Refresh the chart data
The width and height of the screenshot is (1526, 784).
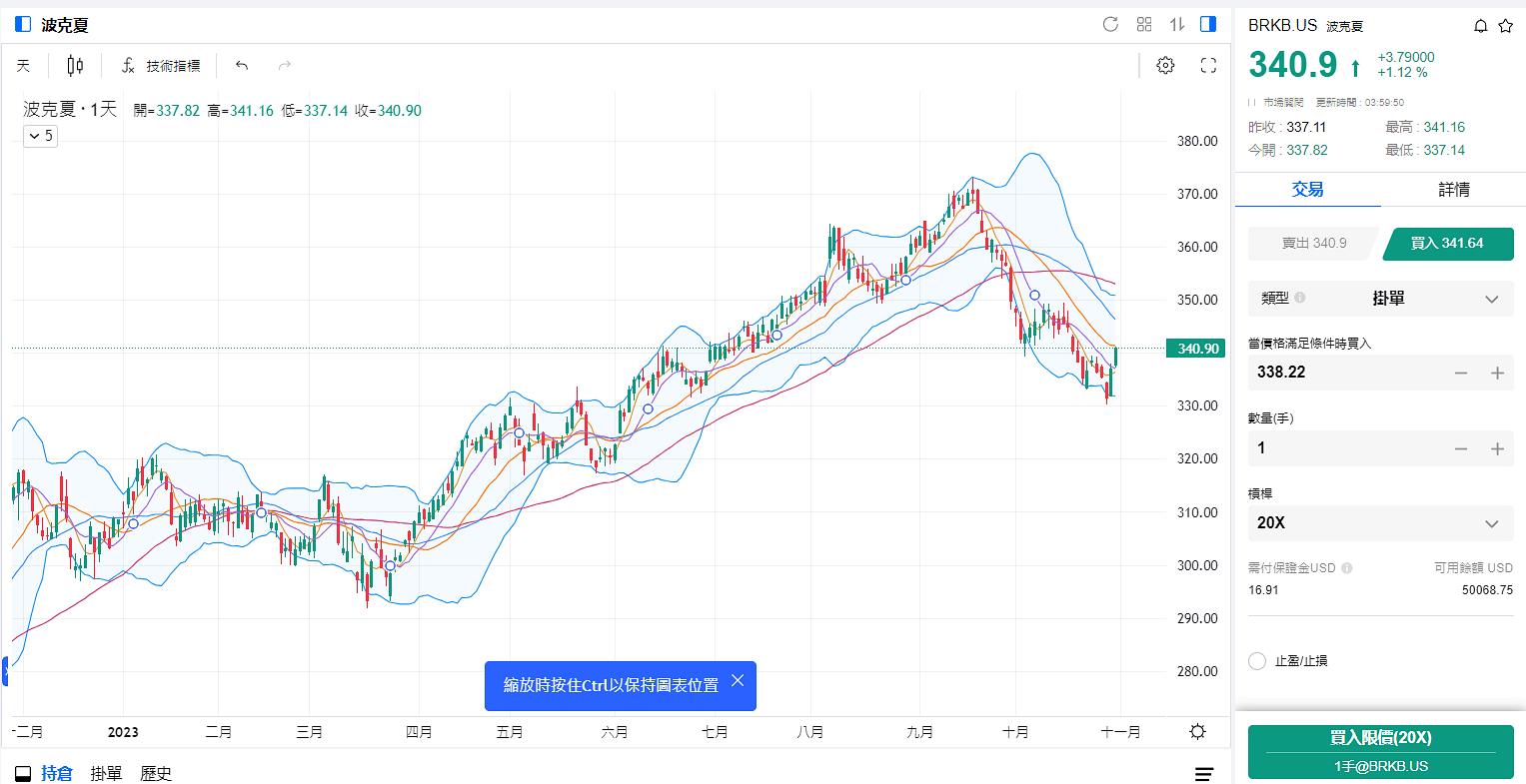click(1110, 24)
